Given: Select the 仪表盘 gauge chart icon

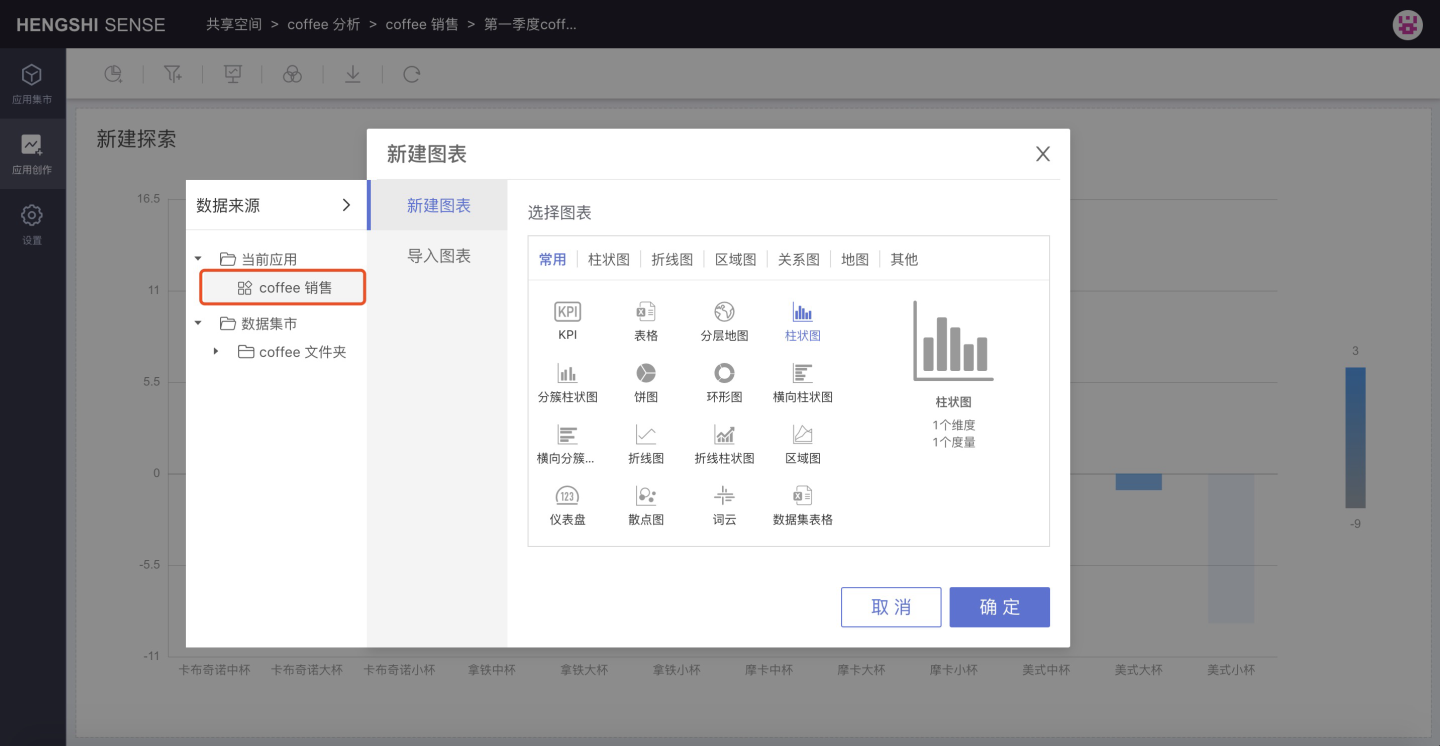Looking at the screenshot, I should pos(567,496).
